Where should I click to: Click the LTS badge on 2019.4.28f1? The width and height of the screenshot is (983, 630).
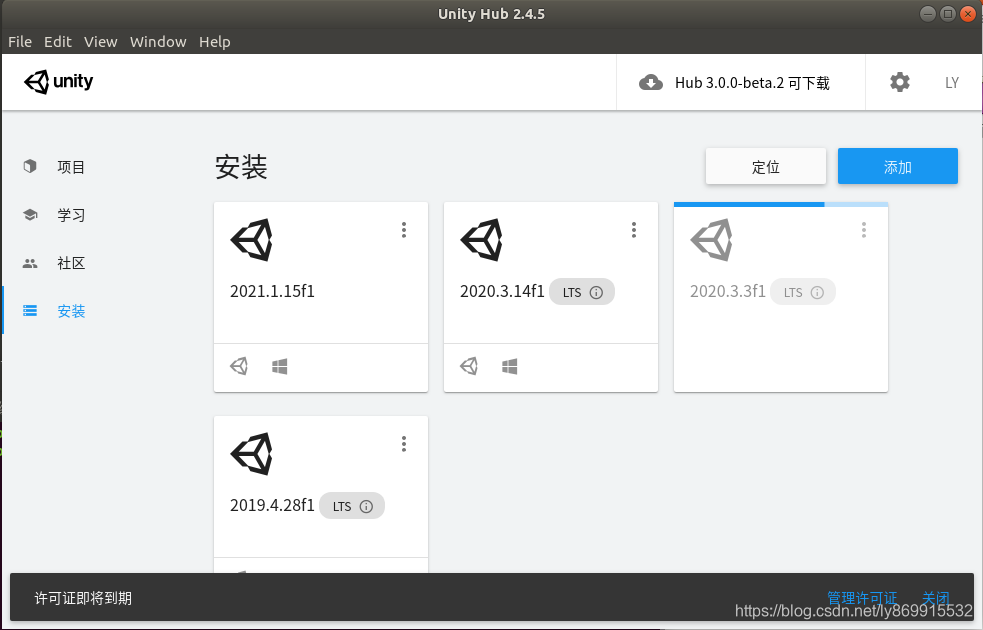pyautogui.click(x=352, y=506)
